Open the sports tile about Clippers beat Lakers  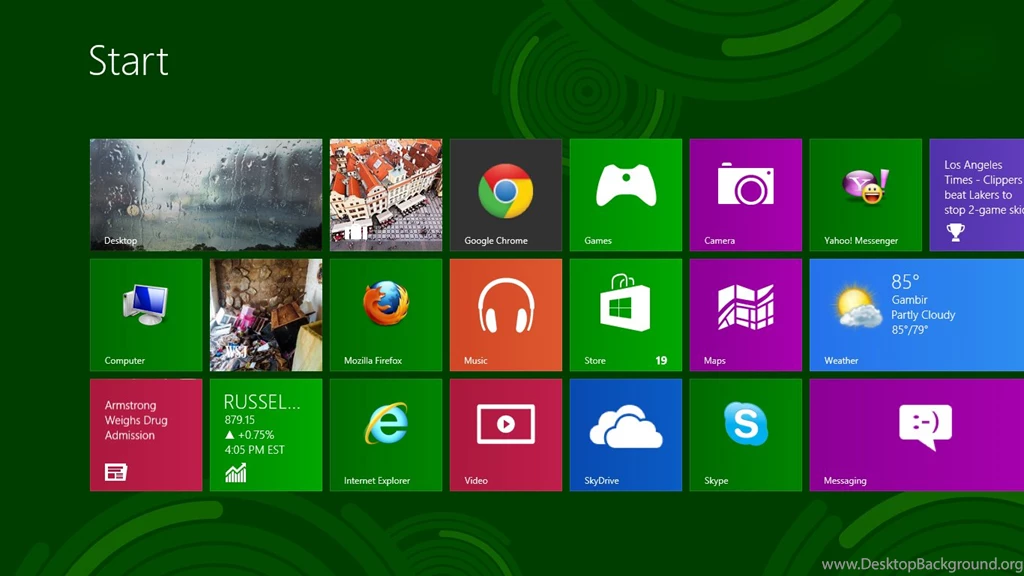977,195
